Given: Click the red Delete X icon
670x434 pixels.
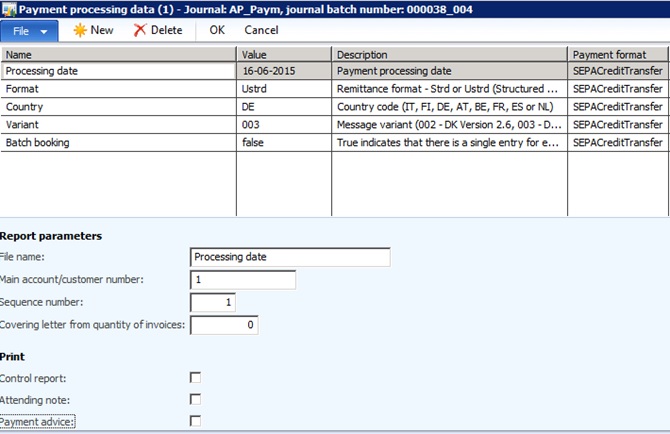Looking at the screenshot, I should 140,30.
